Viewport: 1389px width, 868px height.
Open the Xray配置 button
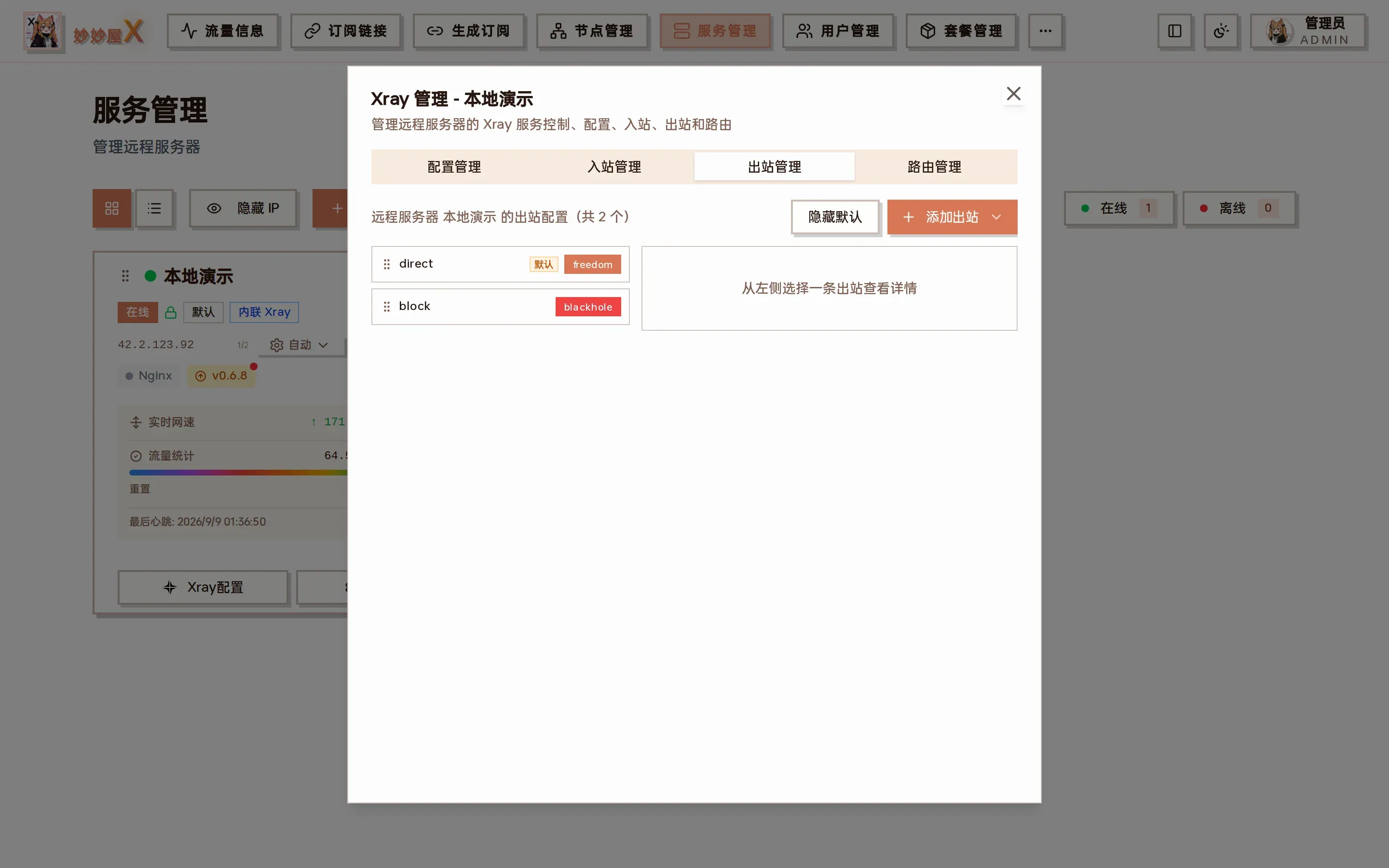pos(203,587)
